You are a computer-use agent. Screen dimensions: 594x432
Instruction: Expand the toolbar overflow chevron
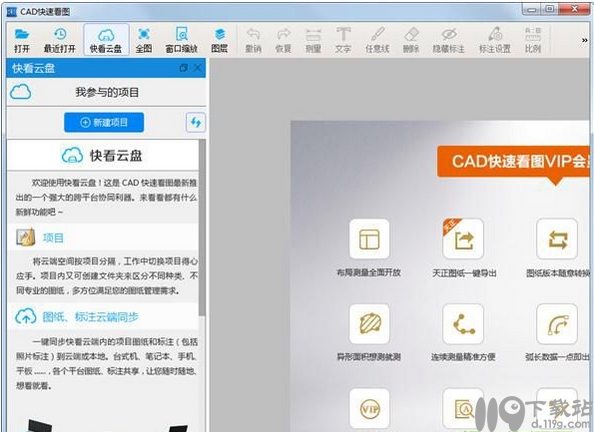tap(585, 40)
